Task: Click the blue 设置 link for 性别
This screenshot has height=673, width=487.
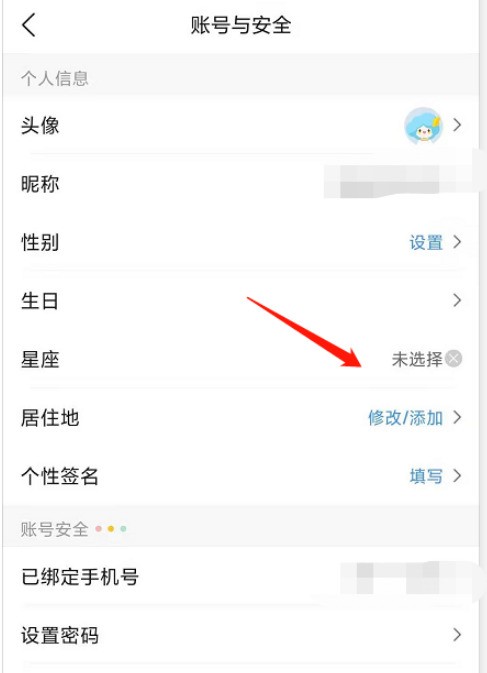Action: click(426, 243)
